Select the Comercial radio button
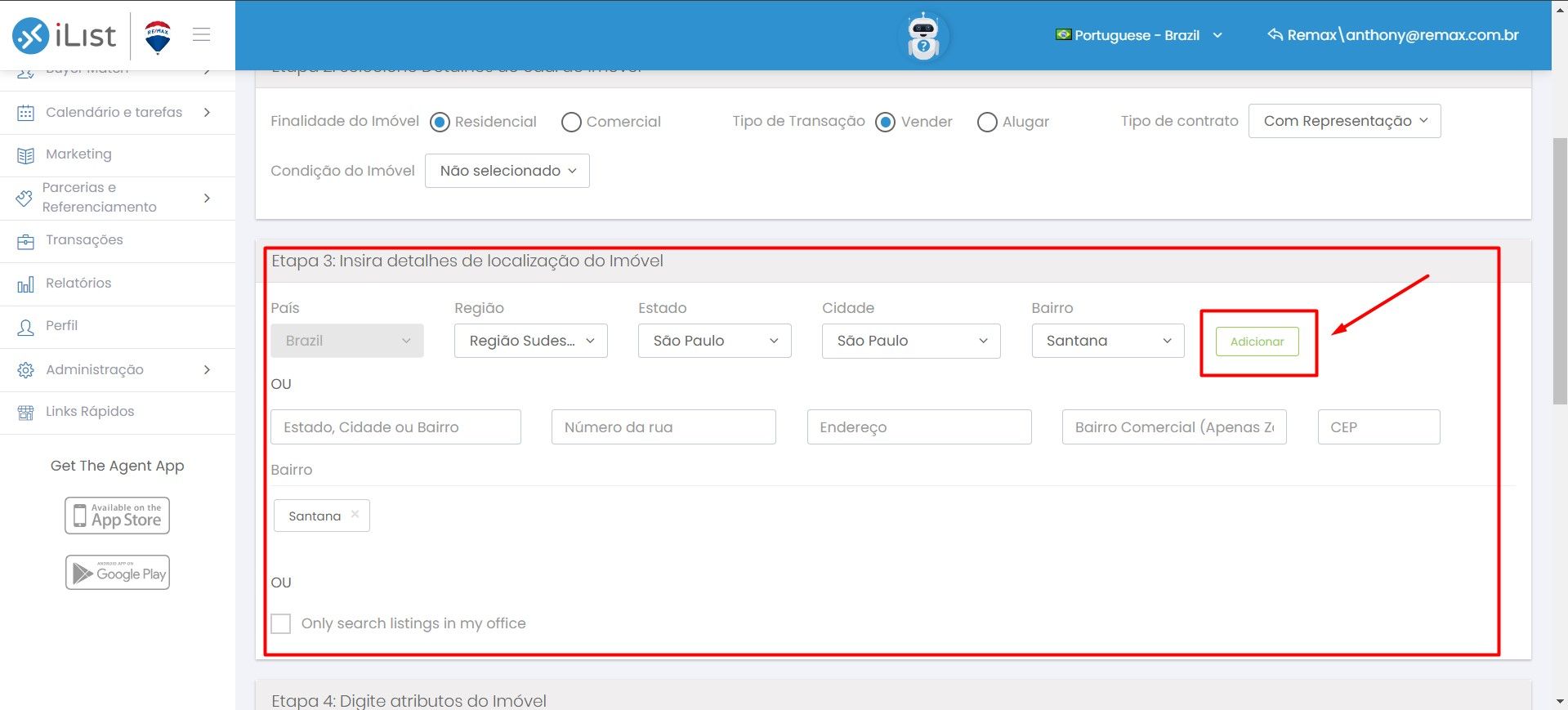 coord(571,122)
